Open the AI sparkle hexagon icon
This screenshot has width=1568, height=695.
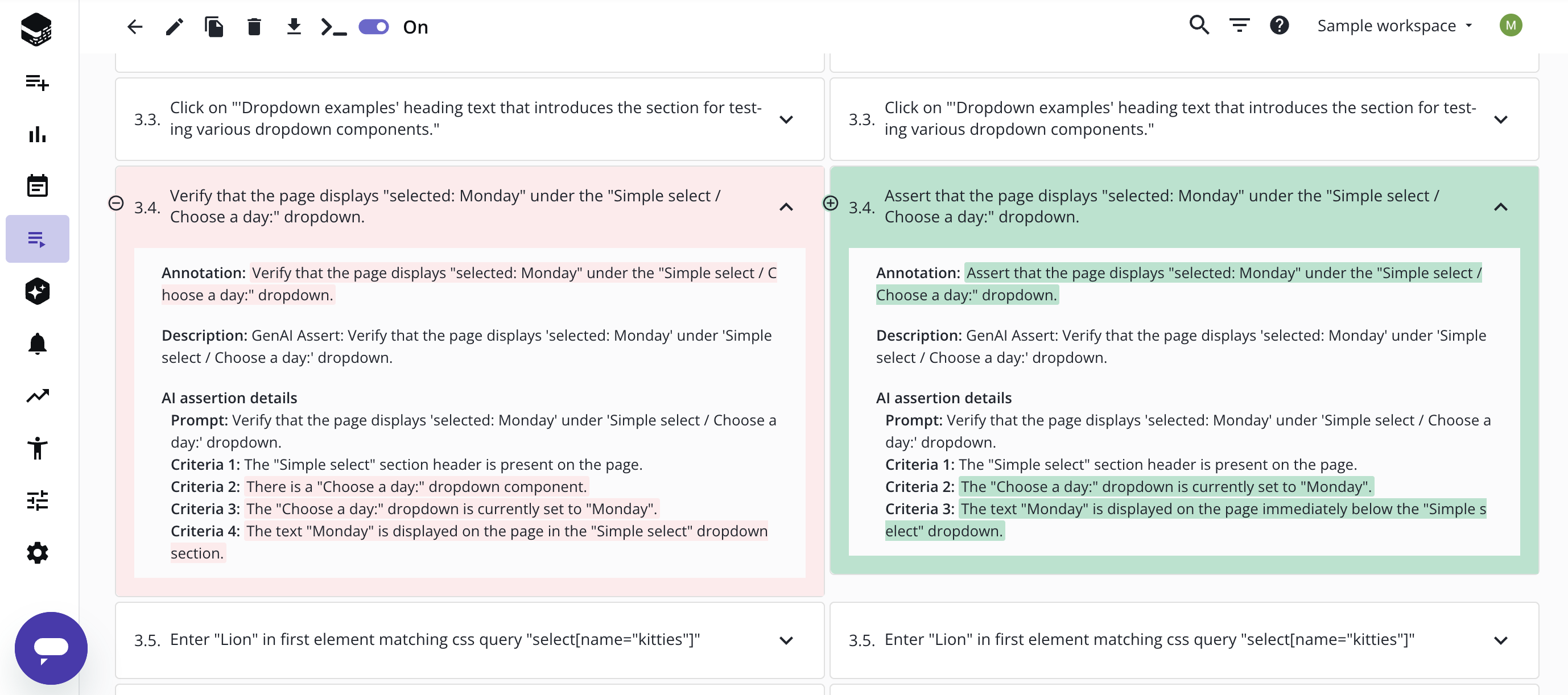(x=37, y=291)
